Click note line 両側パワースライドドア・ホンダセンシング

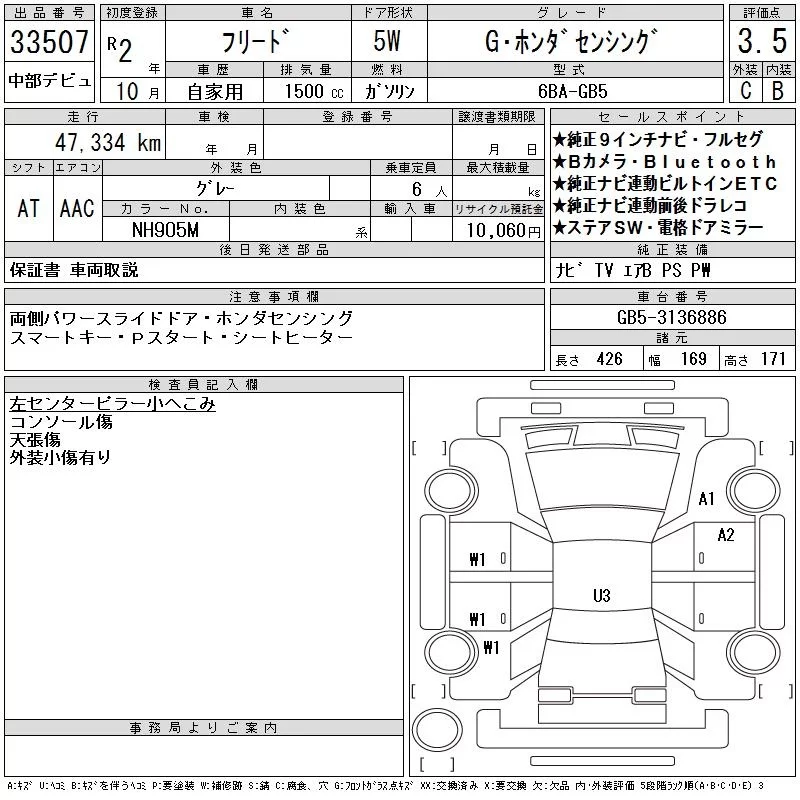[181, 318]
